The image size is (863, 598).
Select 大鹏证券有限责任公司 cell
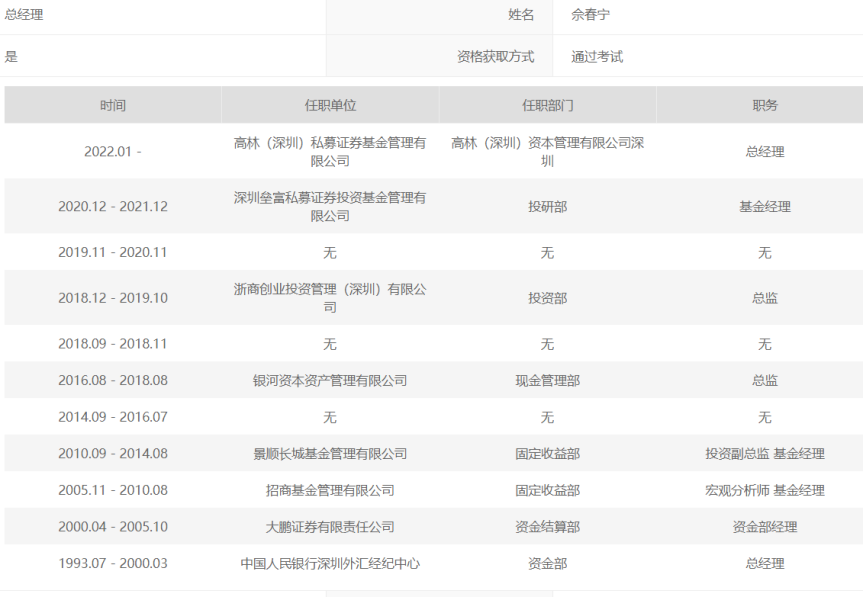(x=330, y=526)
